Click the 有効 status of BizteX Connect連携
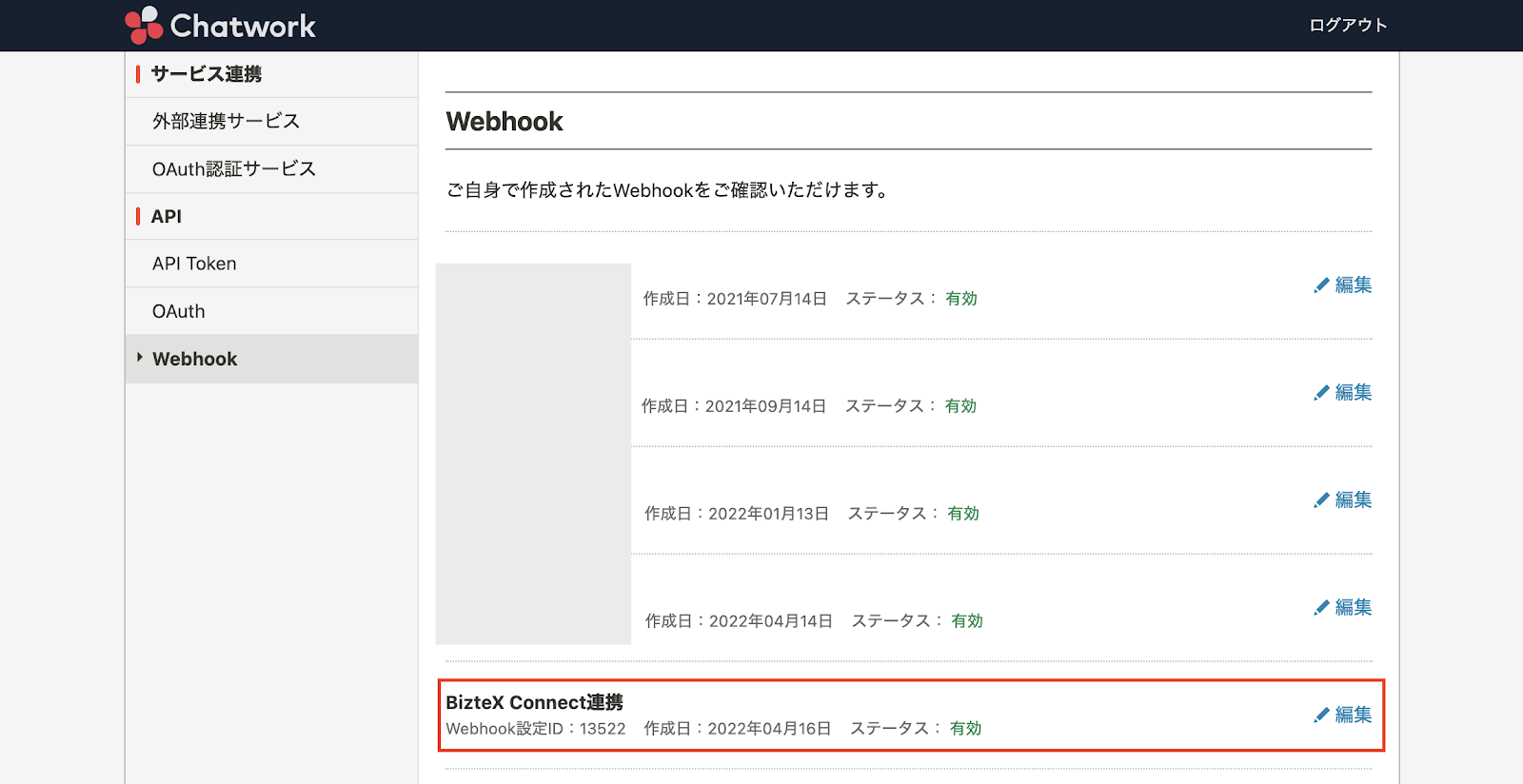The image size is (1523, 784). pyautogui.click(x=965, y=729)
